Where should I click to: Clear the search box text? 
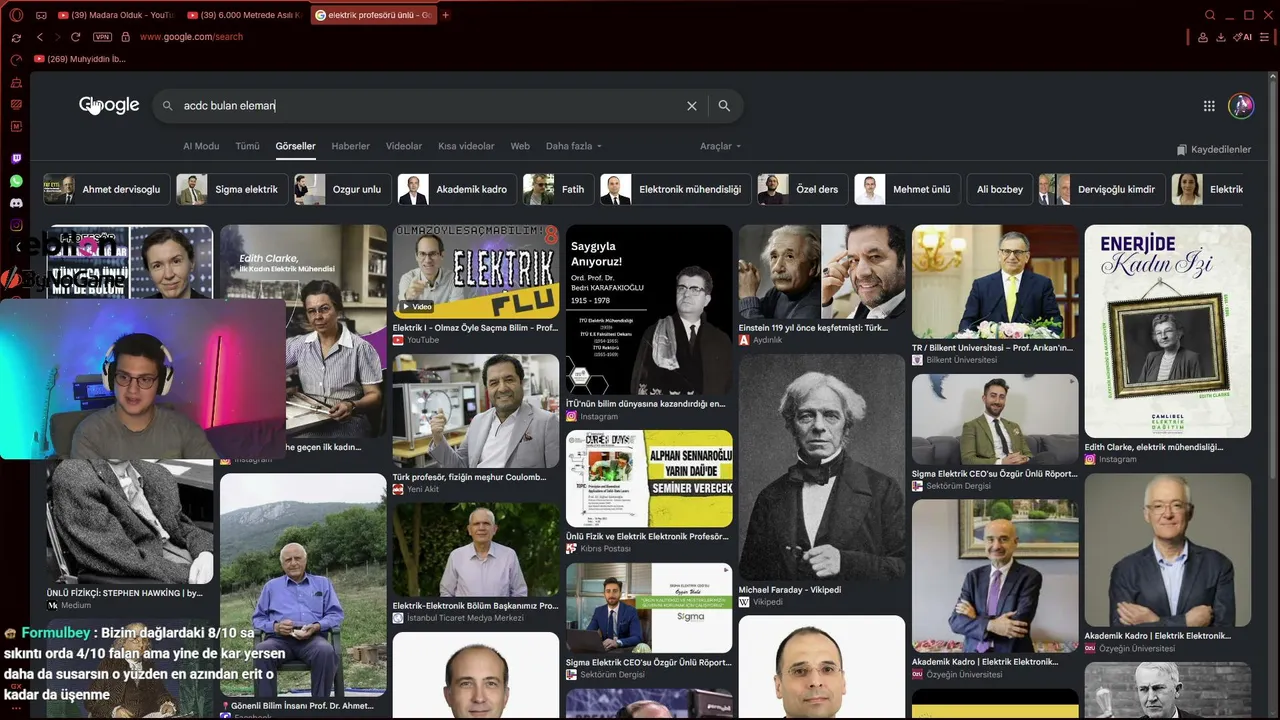691,106
